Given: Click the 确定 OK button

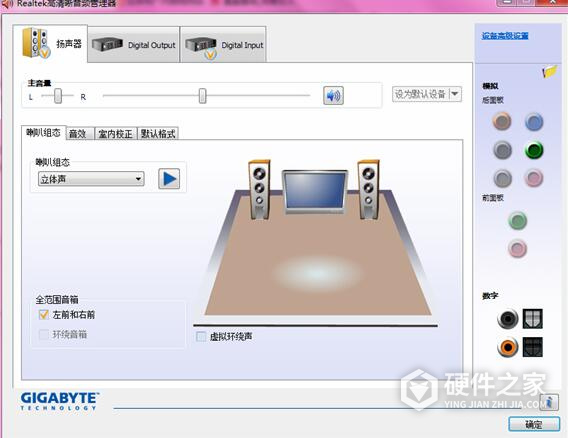Looking at the screenshot, I should [534, 424].
